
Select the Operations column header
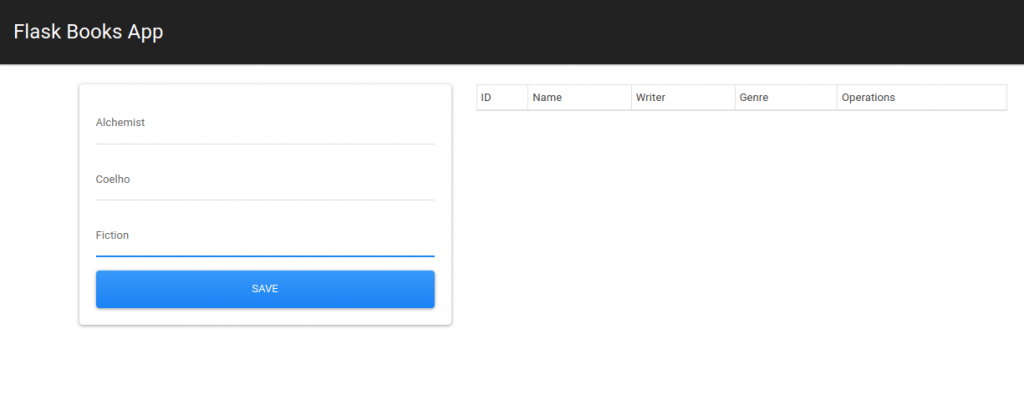921,97
